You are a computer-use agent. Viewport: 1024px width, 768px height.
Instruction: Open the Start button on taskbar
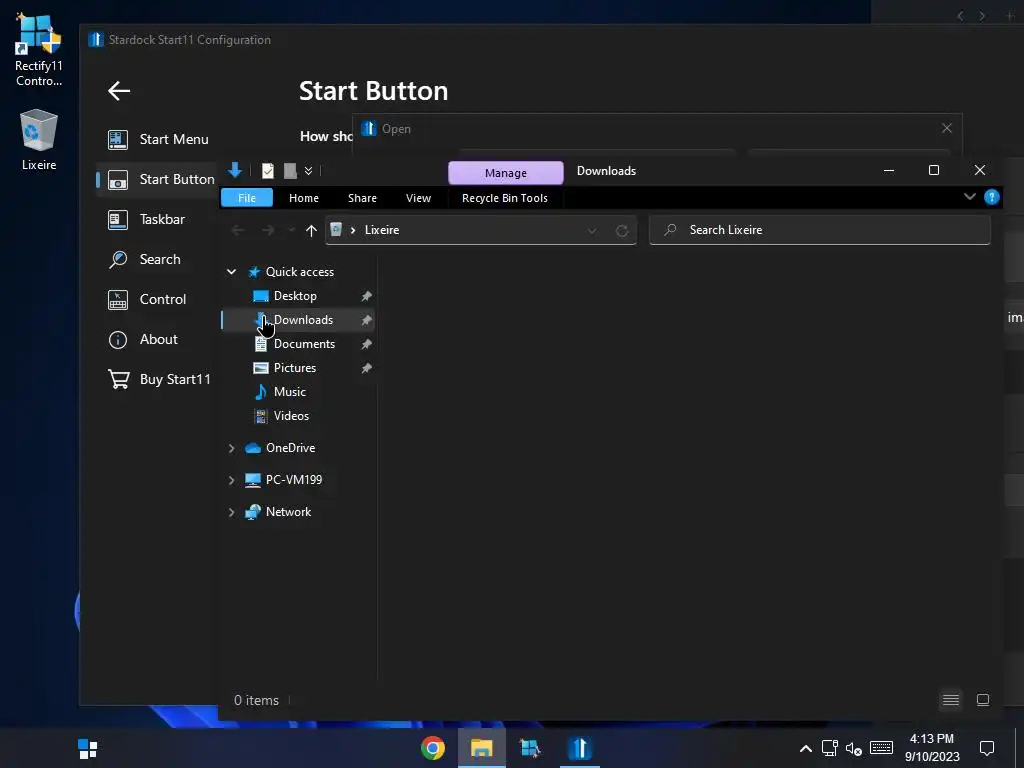[x=88, y=748]
